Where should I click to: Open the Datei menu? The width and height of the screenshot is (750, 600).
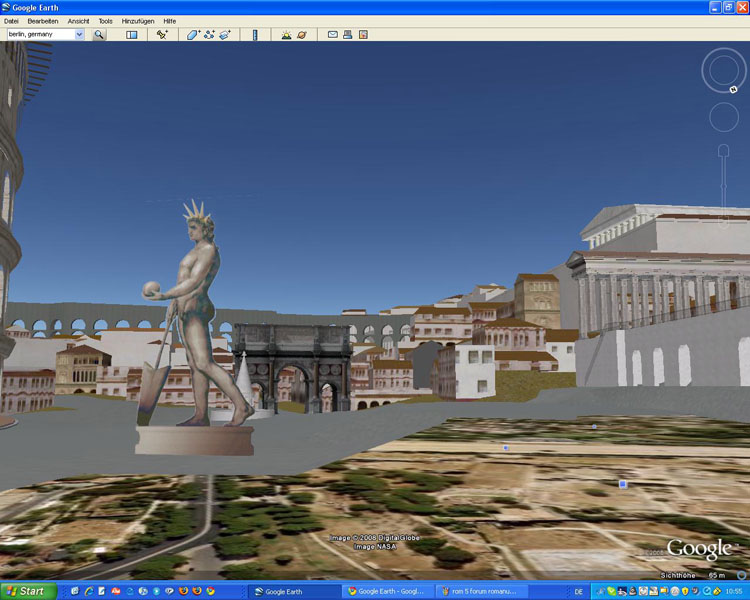(11, 21)
